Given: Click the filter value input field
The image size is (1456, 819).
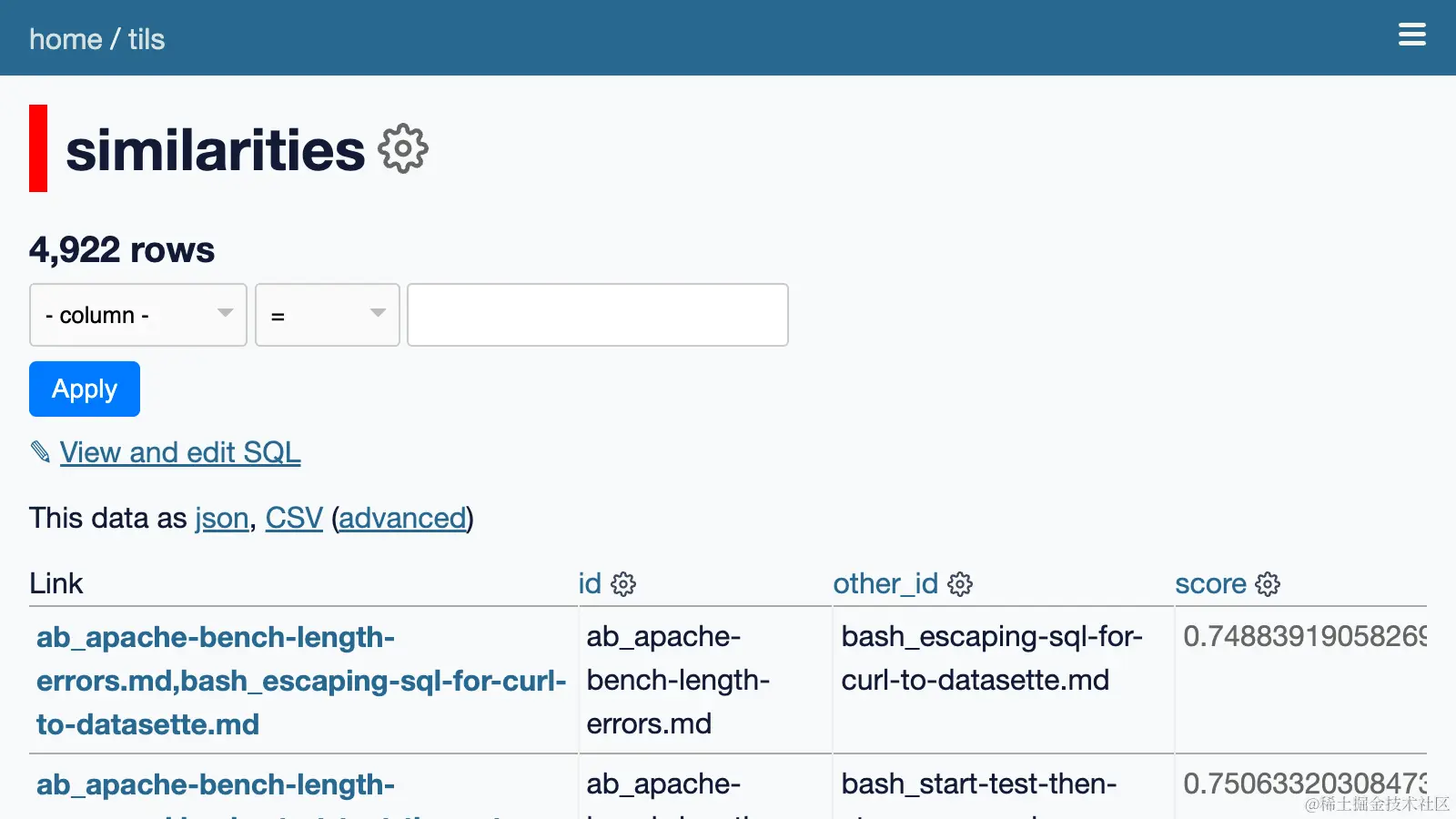Looking at the screenshot, I should [x=597, y=315].
